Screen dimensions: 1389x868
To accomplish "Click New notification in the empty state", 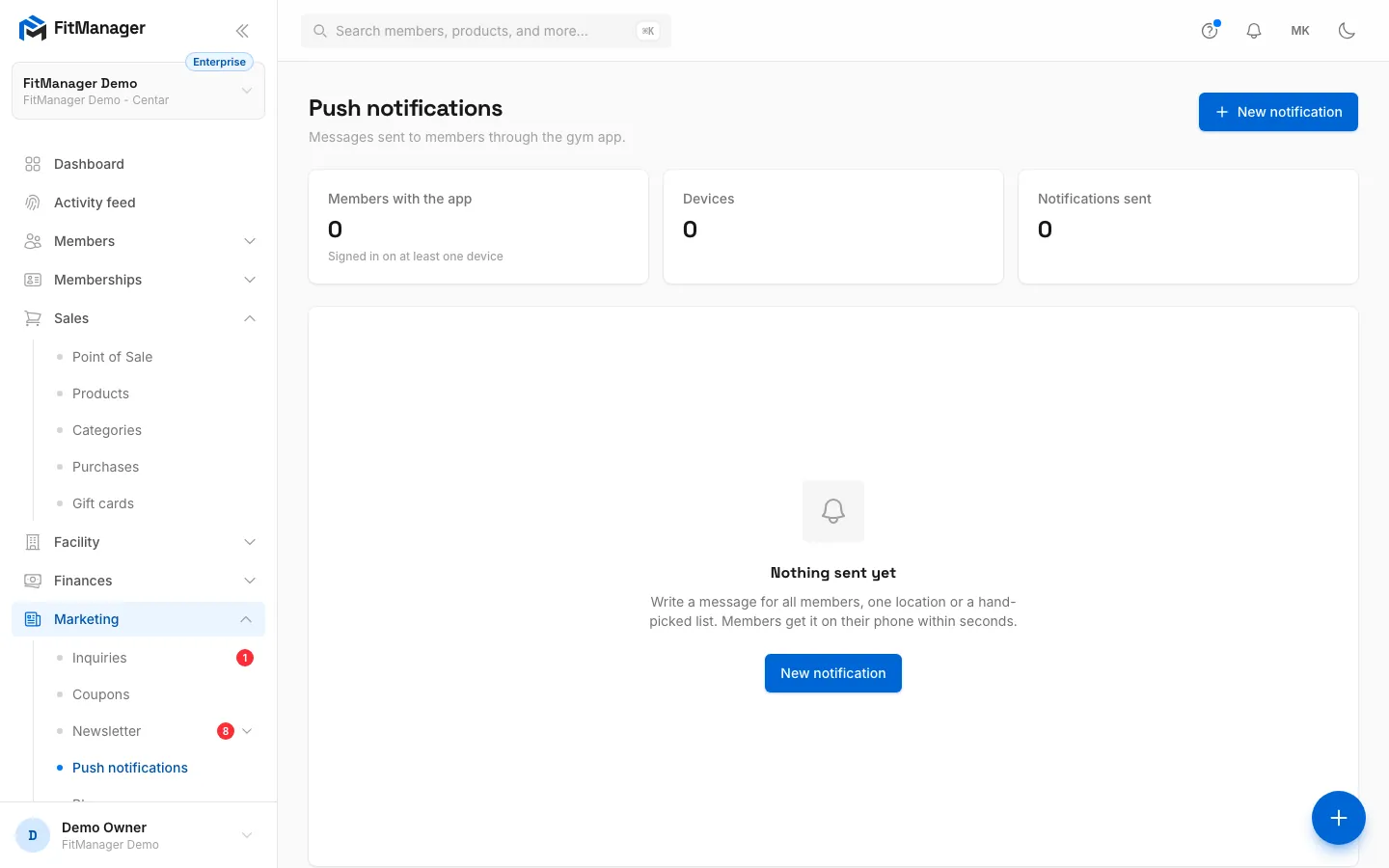I will click(833, 673).
